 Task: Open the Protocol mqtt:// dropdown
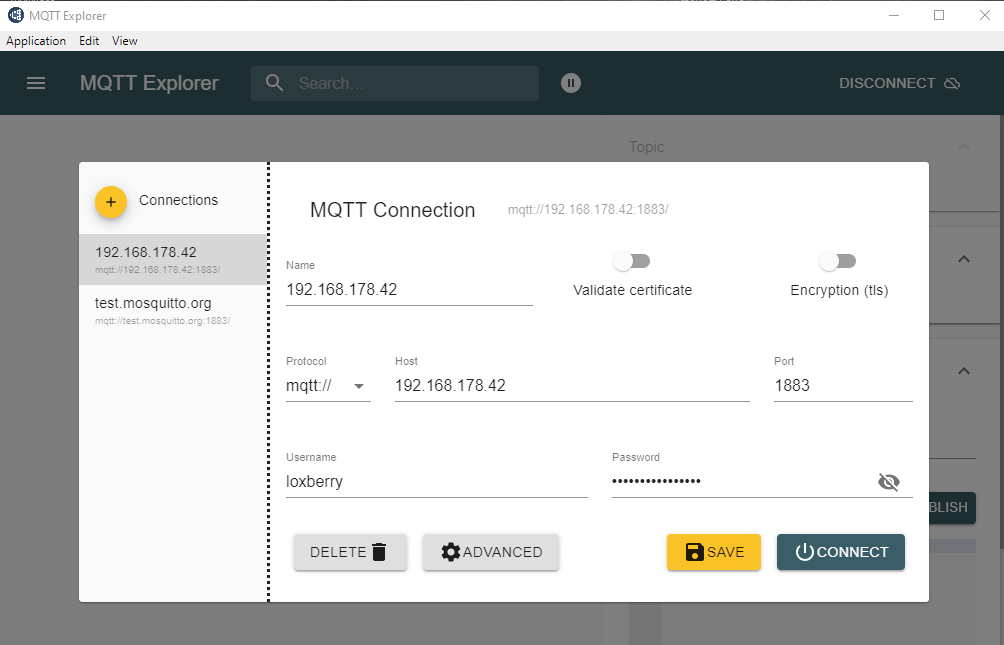[328, 386]
